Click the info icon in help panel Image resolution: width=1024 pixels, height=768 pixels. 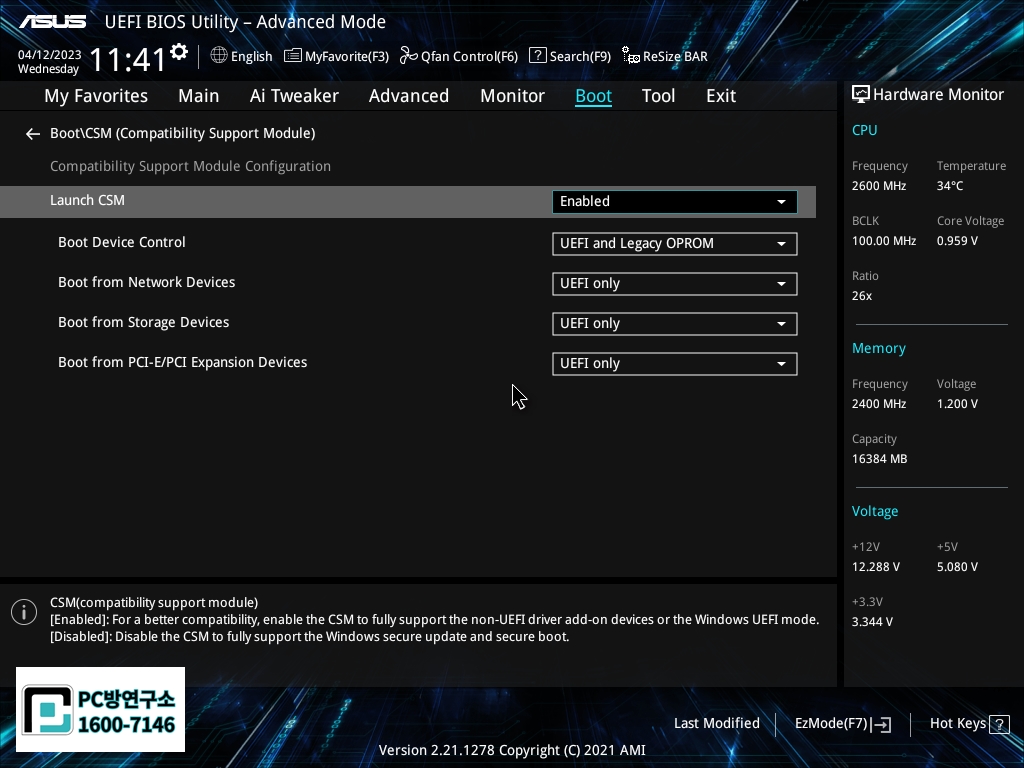coord(24,612)
